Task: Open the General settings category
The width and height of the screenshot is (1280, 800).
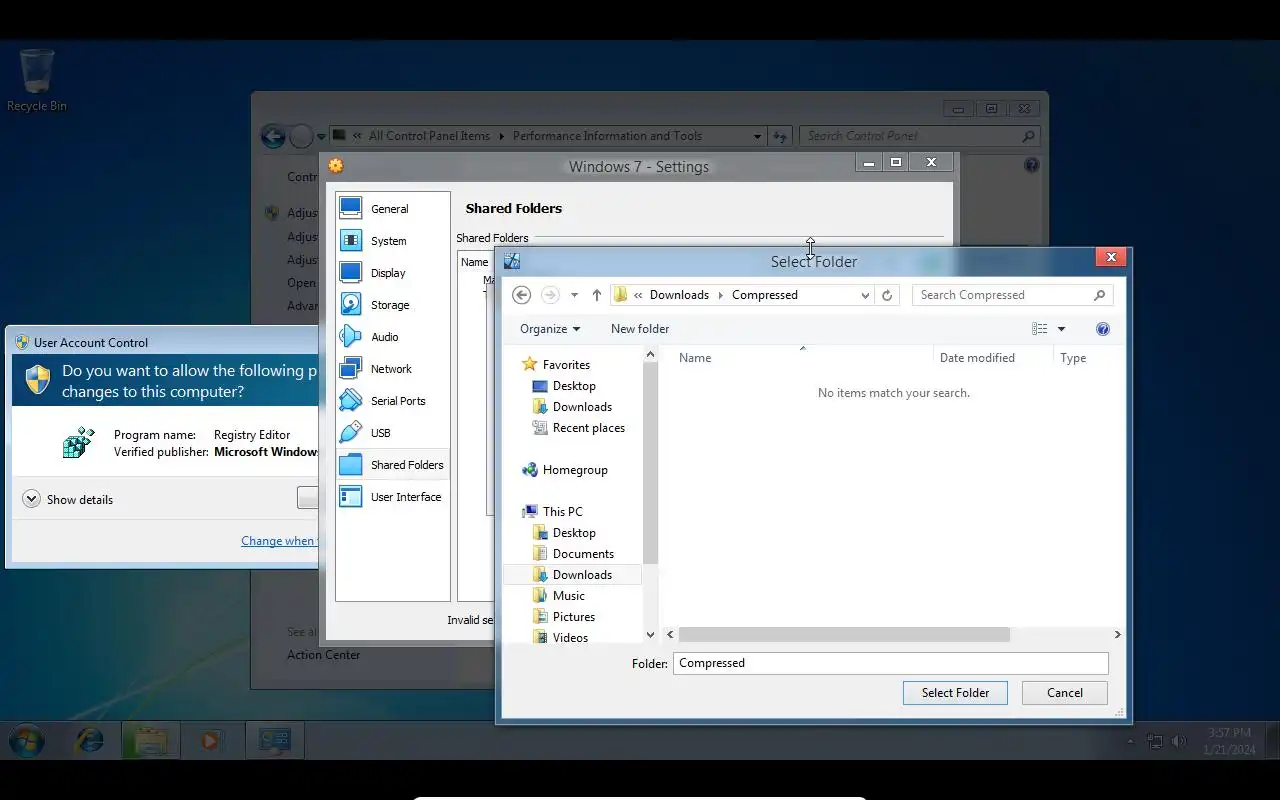Action: [392, 209]
